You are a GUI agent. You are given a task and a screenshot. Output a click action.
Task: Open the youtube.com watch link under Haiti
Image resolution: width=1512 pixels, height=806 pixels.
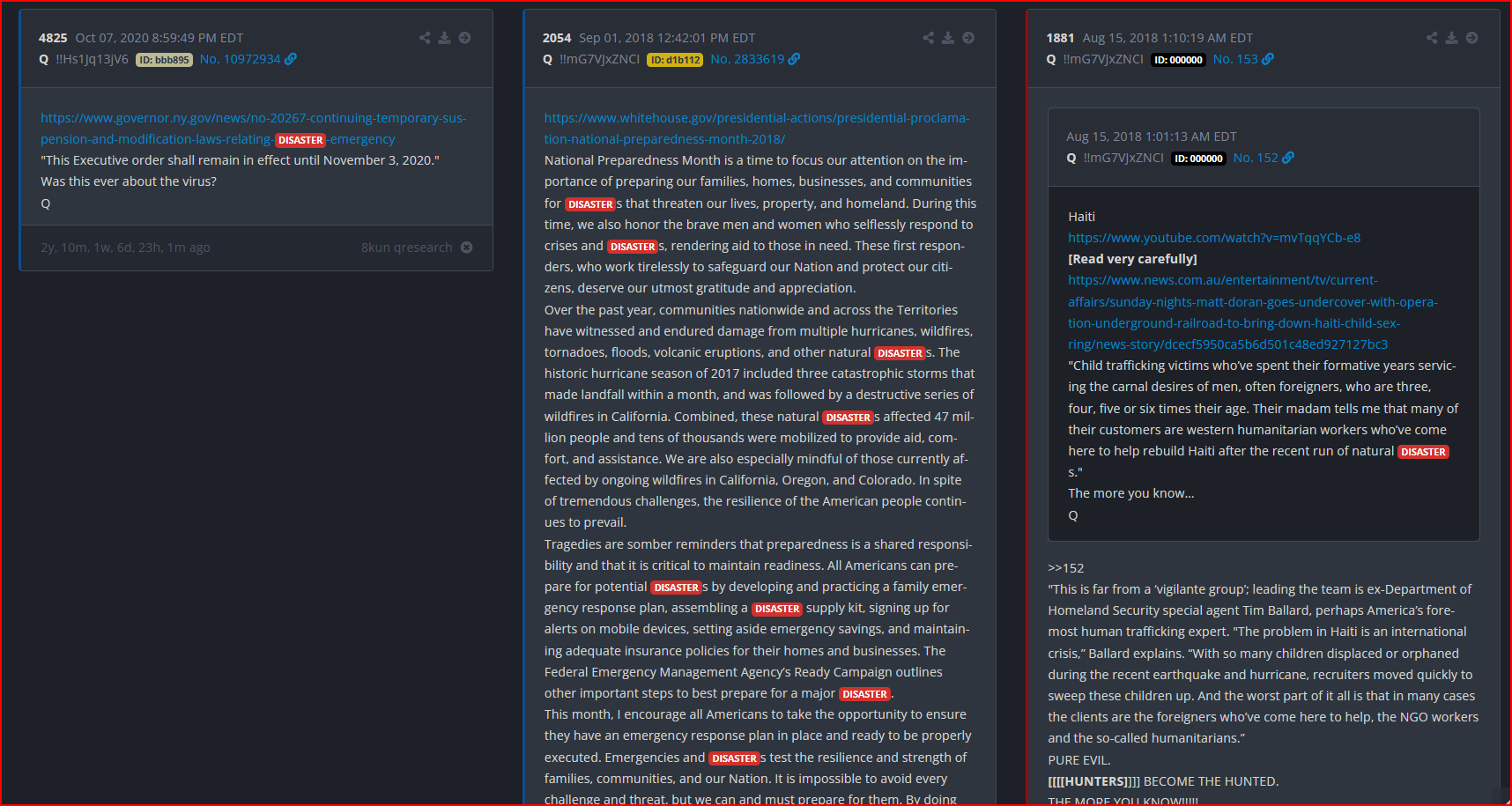1214,238
